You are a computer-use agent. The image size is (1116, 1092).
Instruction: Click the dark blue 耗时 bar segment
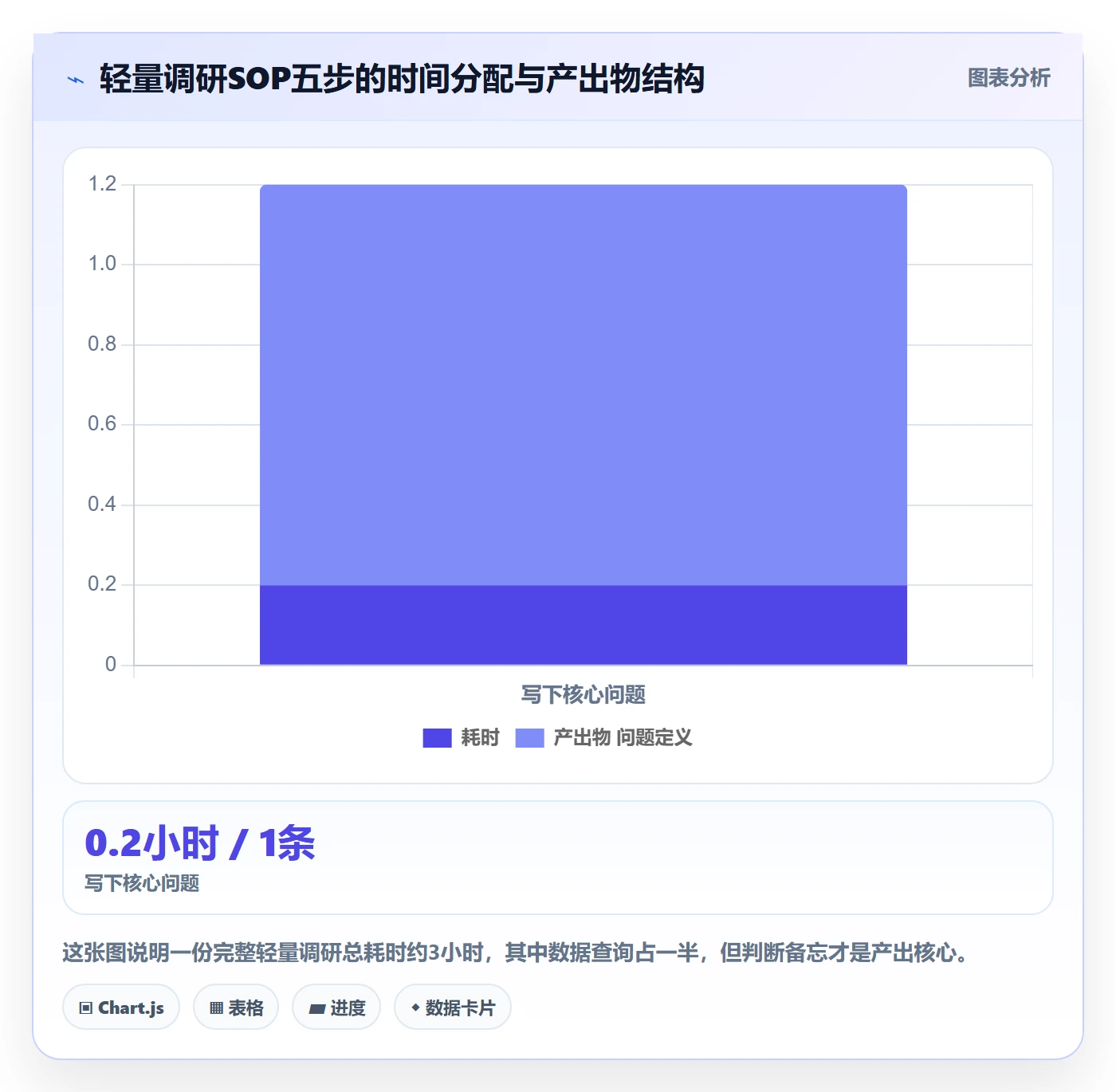584,625
